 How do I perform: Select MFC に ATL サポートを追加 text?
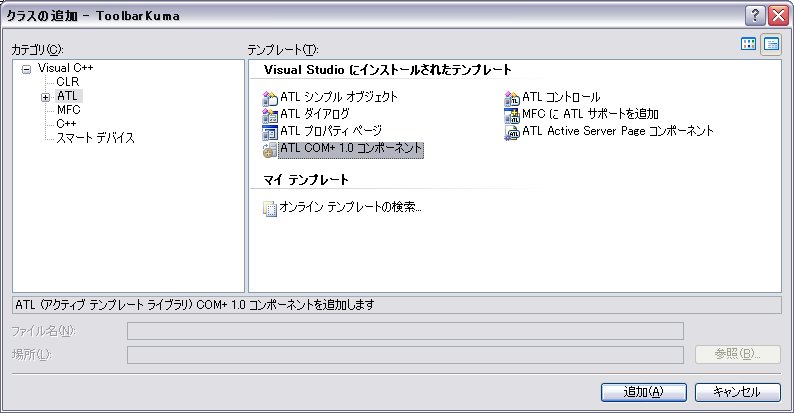590,114
